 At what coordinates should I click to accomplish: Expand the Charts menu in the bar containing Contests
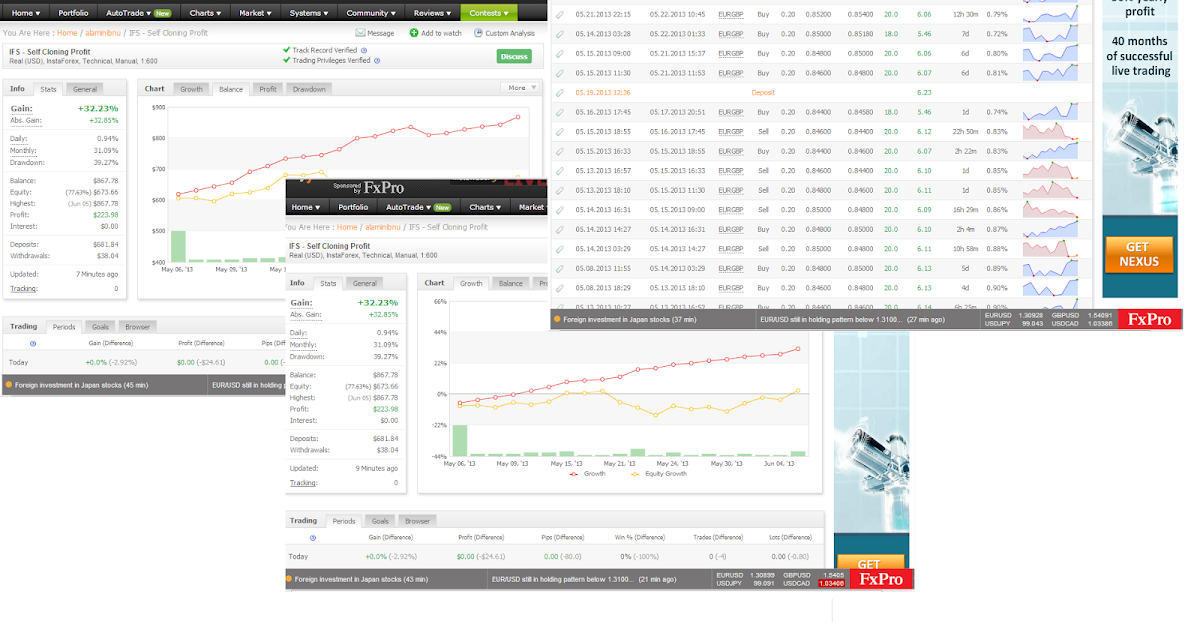[207, 13]
